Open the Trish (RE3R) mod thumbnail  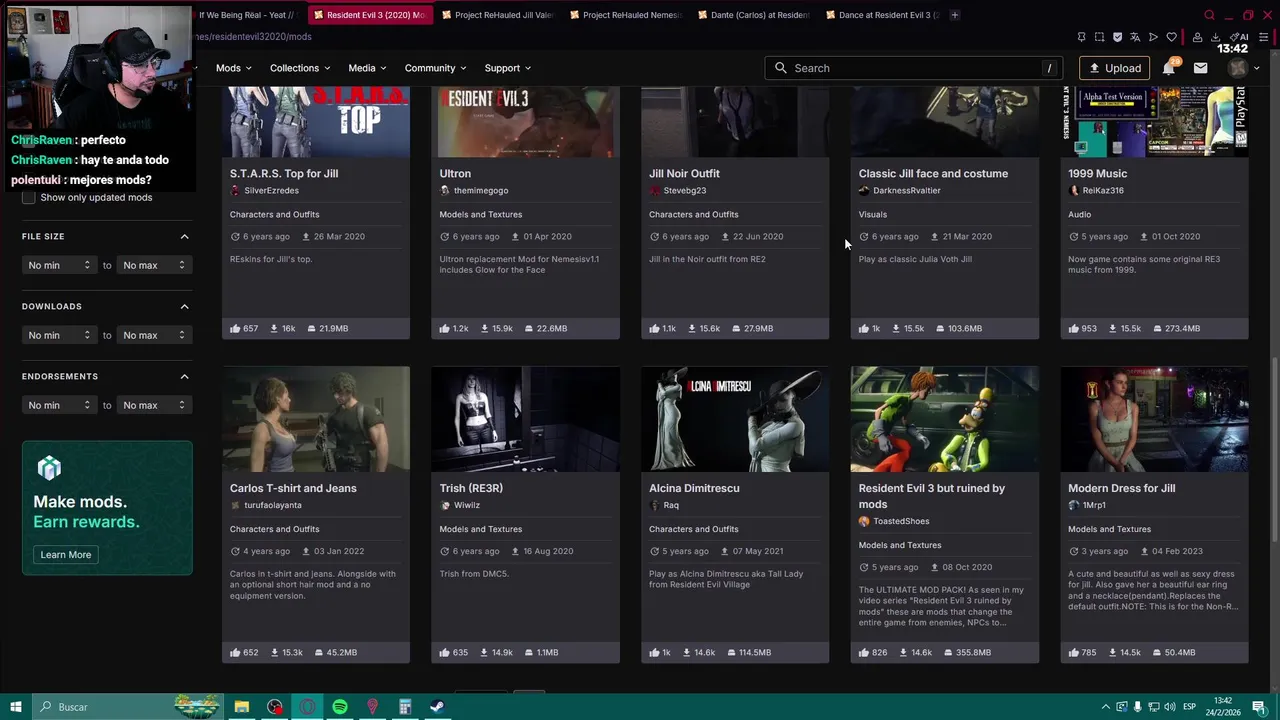tap(525, 419)
